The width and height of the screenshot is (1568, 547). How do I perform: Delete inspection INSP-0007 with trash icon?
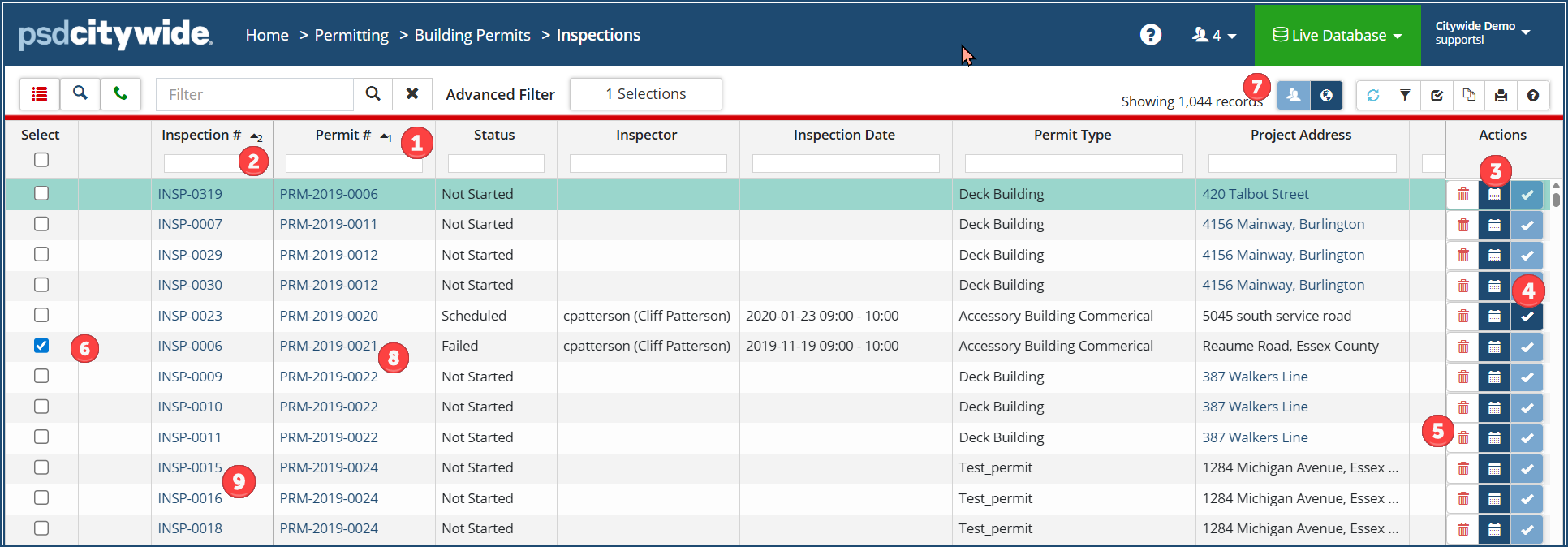(x=1462, y=225)
